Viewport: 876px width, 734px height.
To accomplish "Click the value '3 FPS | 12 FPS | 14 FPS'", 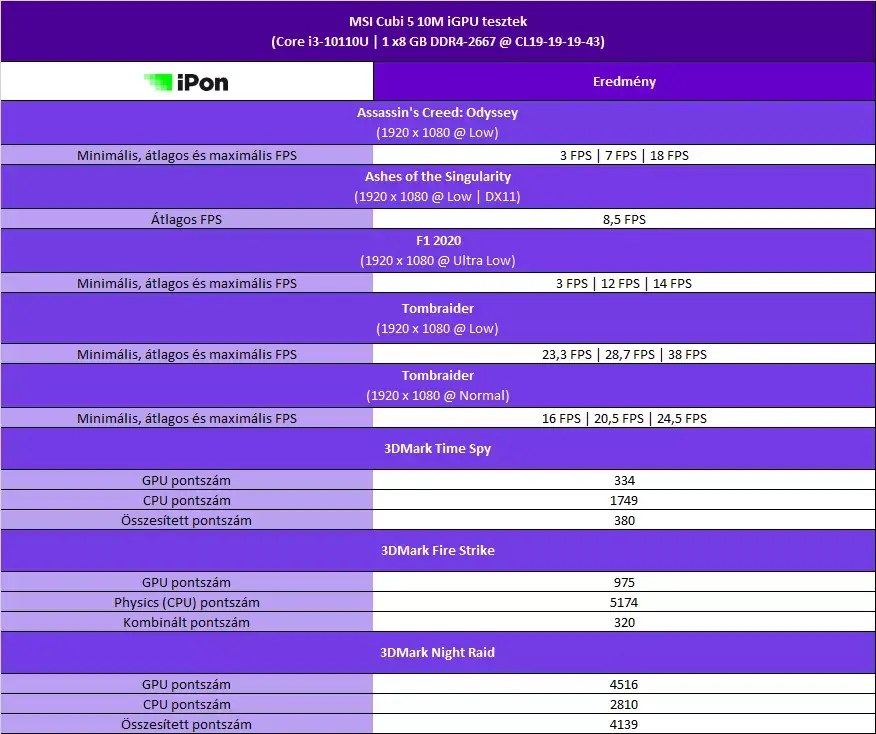I will pos(624,284).
